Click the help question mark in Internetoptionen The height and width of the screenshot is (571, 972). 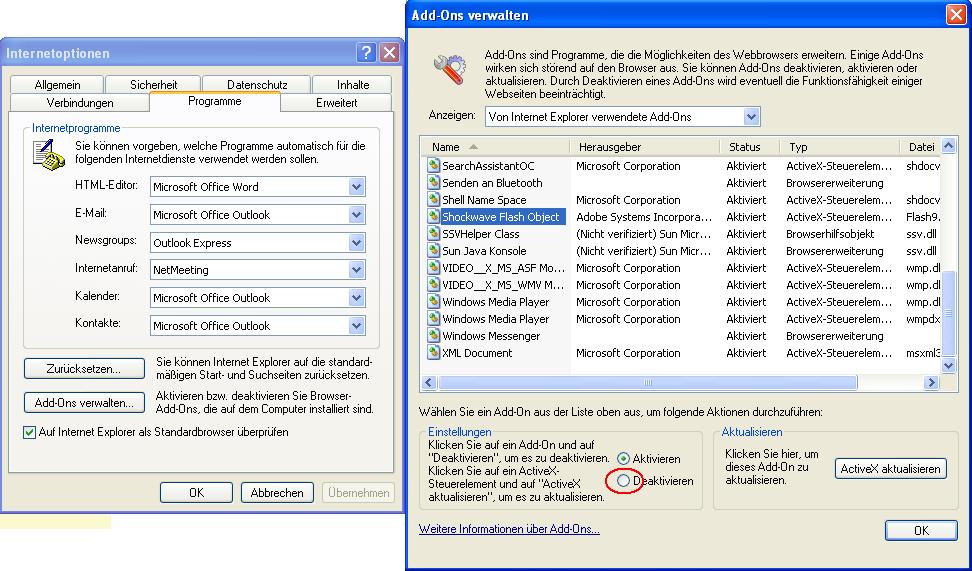366,53
